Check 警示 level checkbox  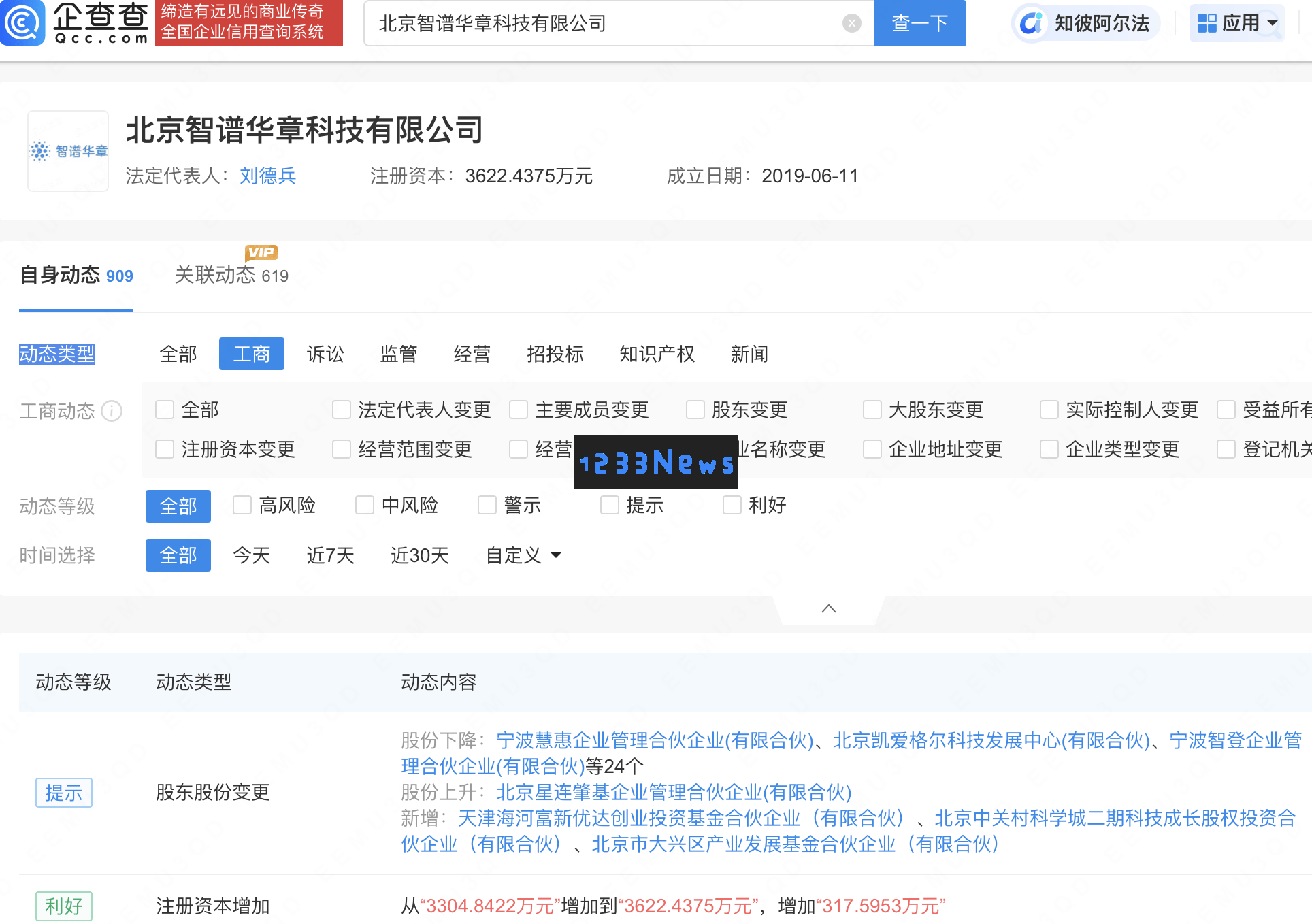[487, 505]
